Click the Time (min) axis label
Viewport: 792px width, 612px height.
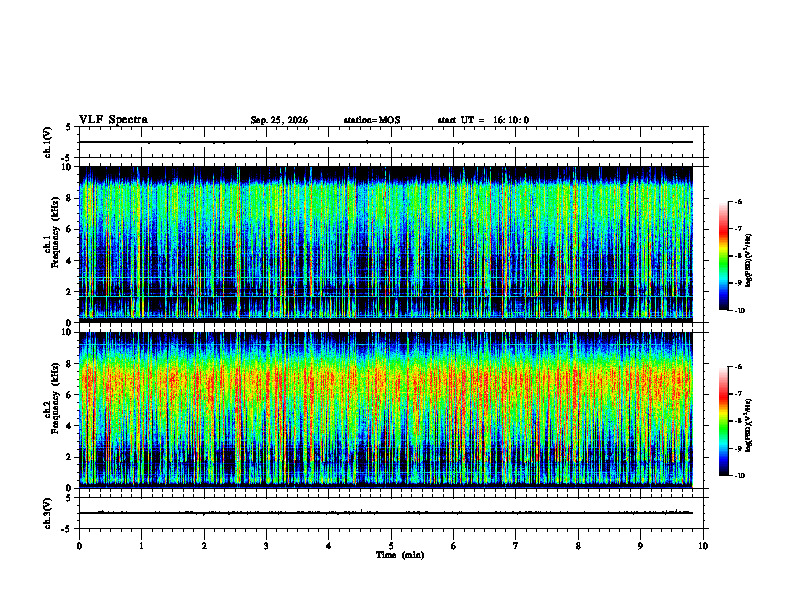400,555
